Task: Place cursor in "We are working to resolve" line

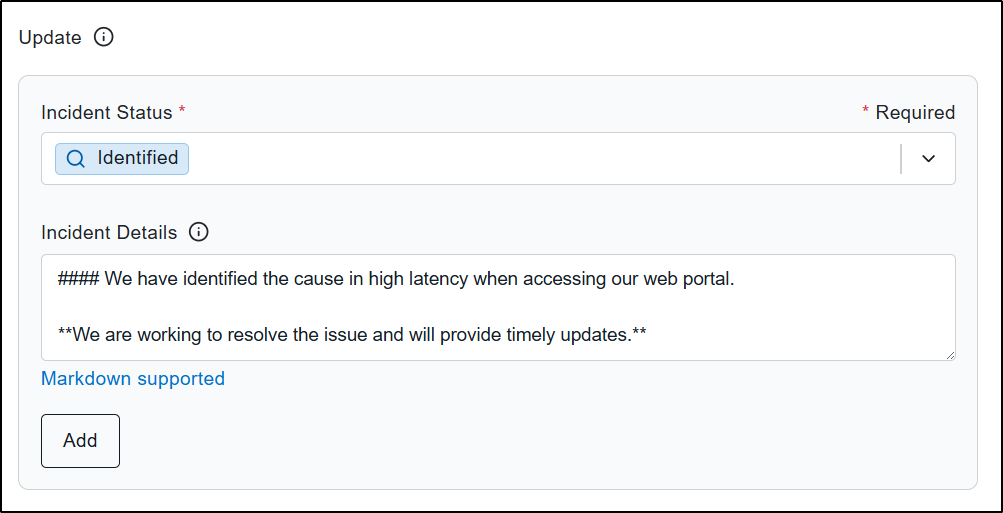Action: pos(352,333)
